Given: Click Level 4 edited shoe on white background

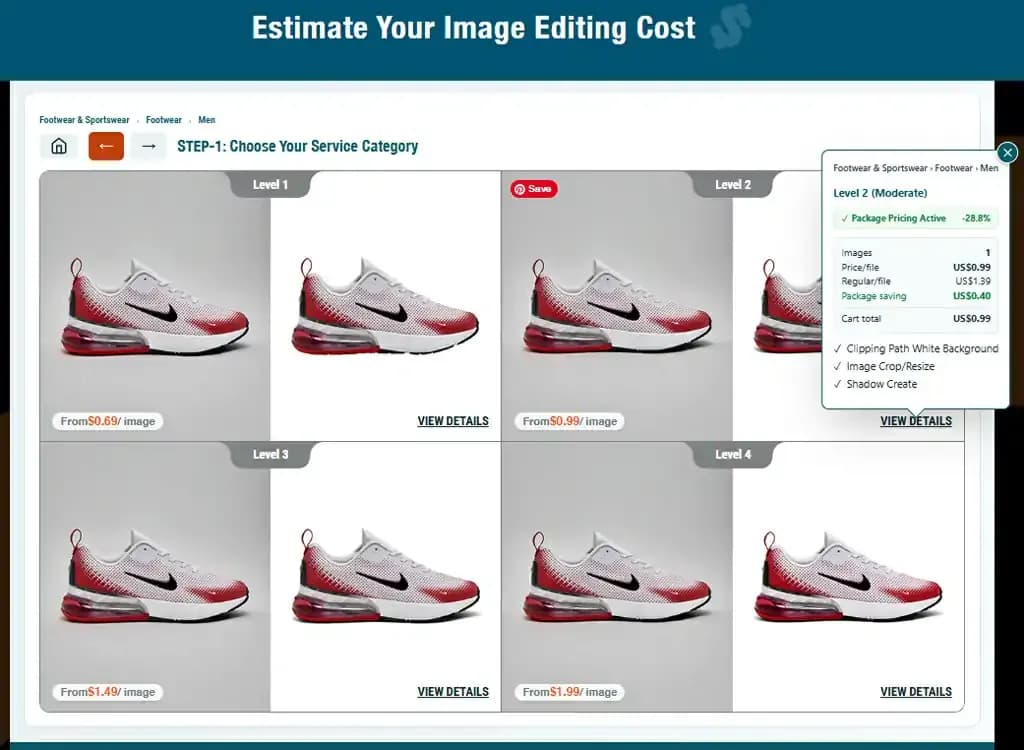Looking at the screenshot, I should point(848,576).
